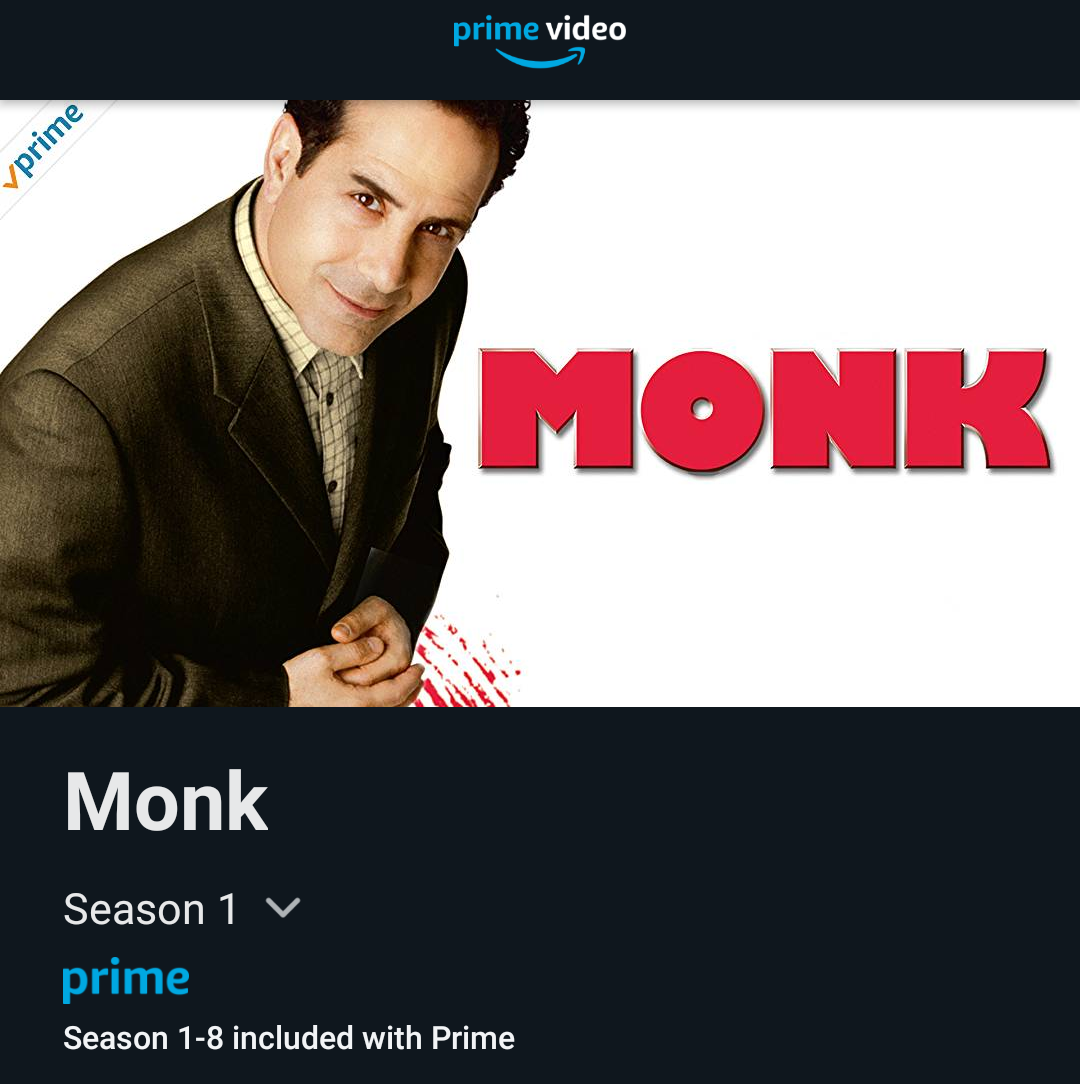This screenshot has height=1084, width=1080.
Task: Click Season 1-8 included with Prime text
Action: (289, 1038)
